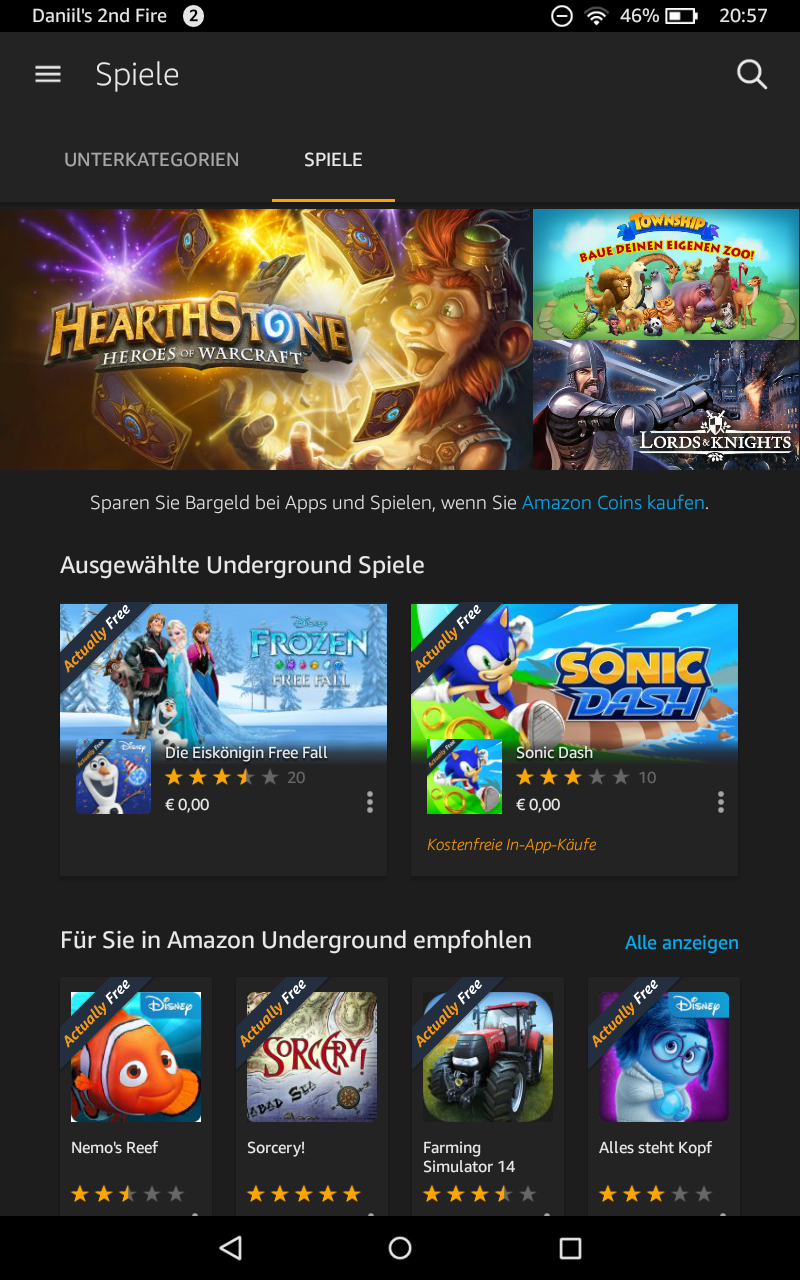800x1280 pixels.
Task: Tap the Alle anzeigen link
Action: [x=682, y=943]
